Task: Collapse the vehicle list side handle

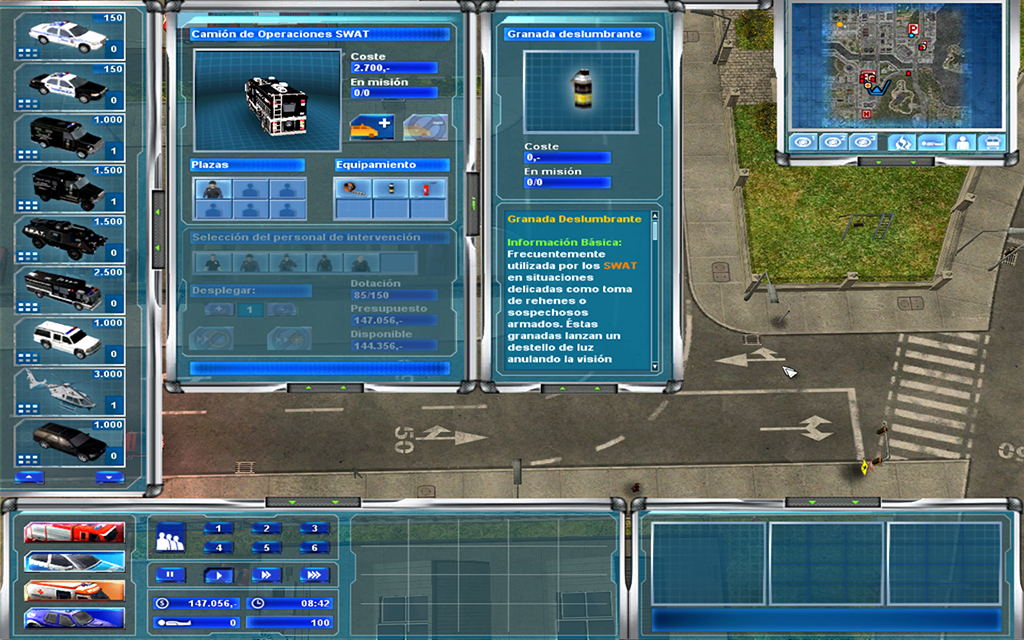Action: point(157,229)
